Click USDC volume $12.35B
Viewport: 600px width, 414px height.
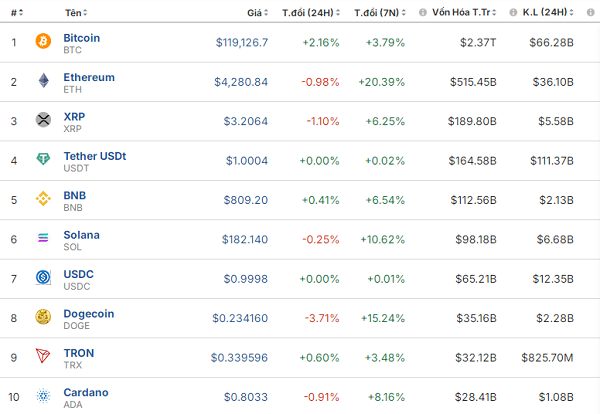[x=553, y=279]
